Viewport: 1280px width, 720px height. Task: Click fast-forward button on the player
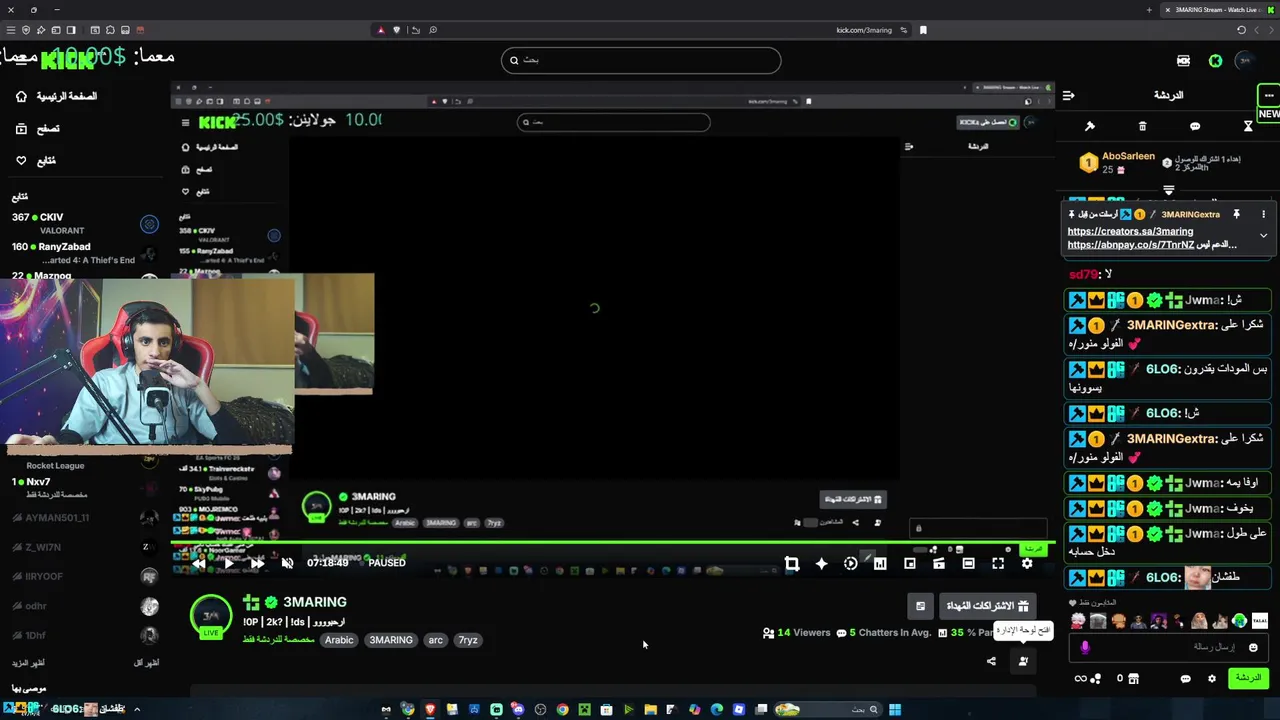tap(257, 563)
